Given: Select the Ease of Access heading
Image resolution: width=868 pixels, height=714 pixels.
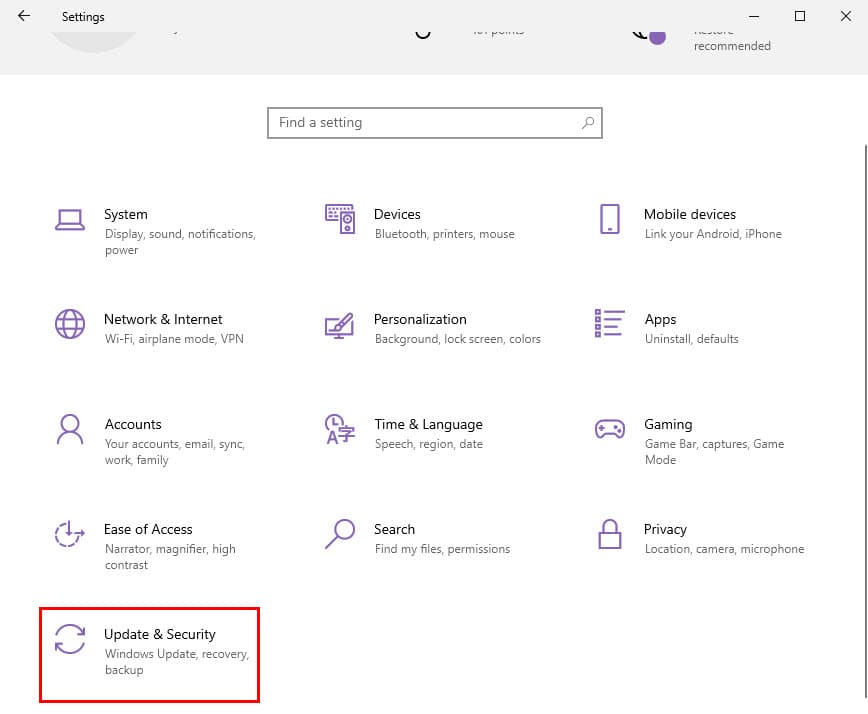Looking at the screenshot, I should 148,529.
